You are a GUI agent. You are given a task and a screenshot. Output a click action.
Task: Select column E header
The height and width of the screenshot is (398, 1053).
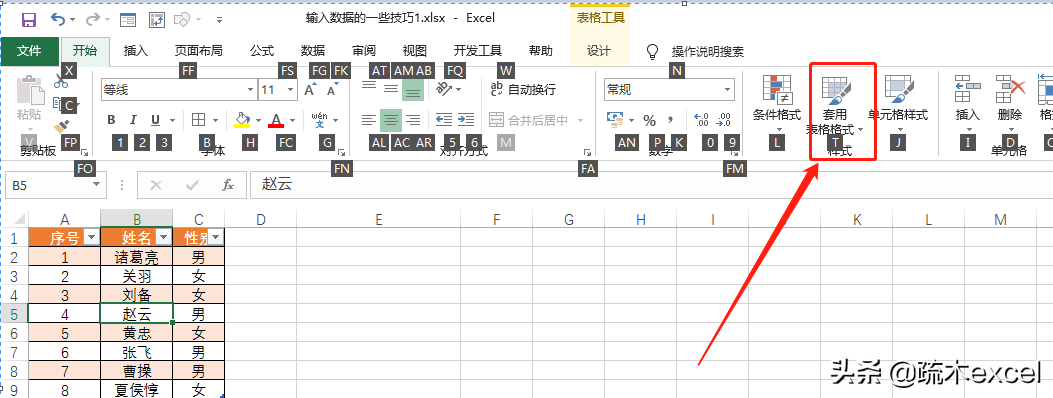pos(379,219)
